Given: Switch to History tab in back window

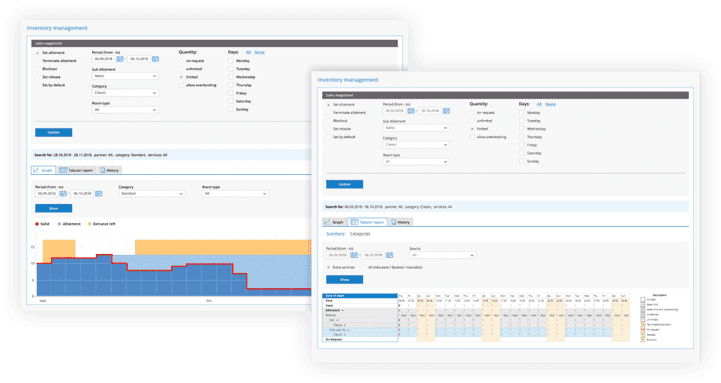Looking at the screenshot, I should tap(110, 170).
